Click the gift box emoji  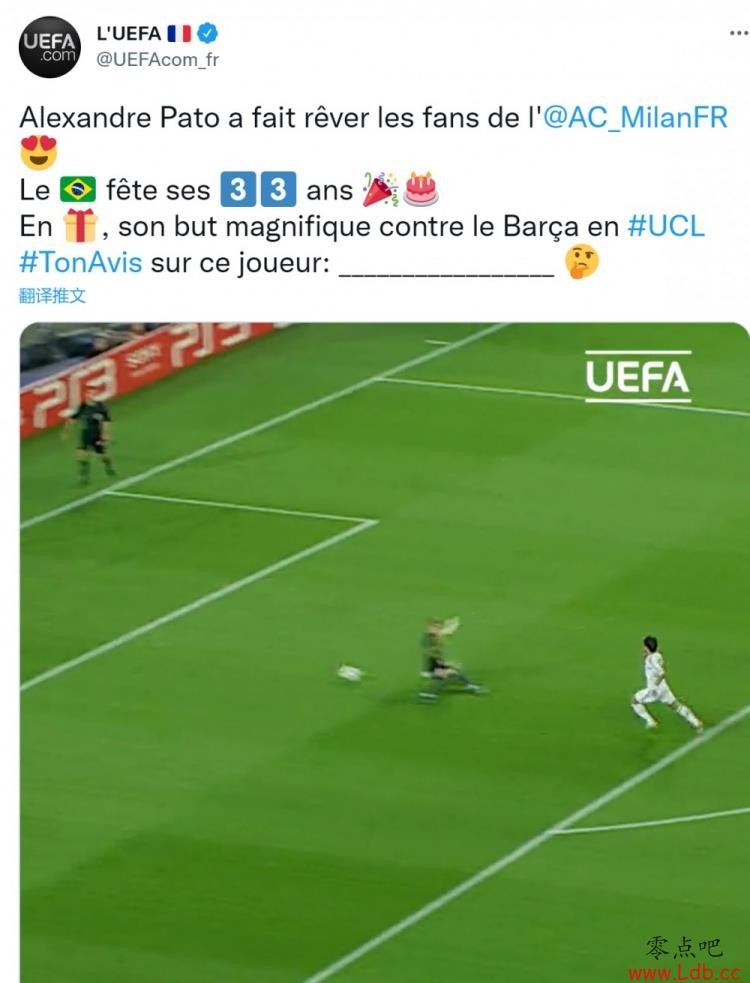pos(81,226)
